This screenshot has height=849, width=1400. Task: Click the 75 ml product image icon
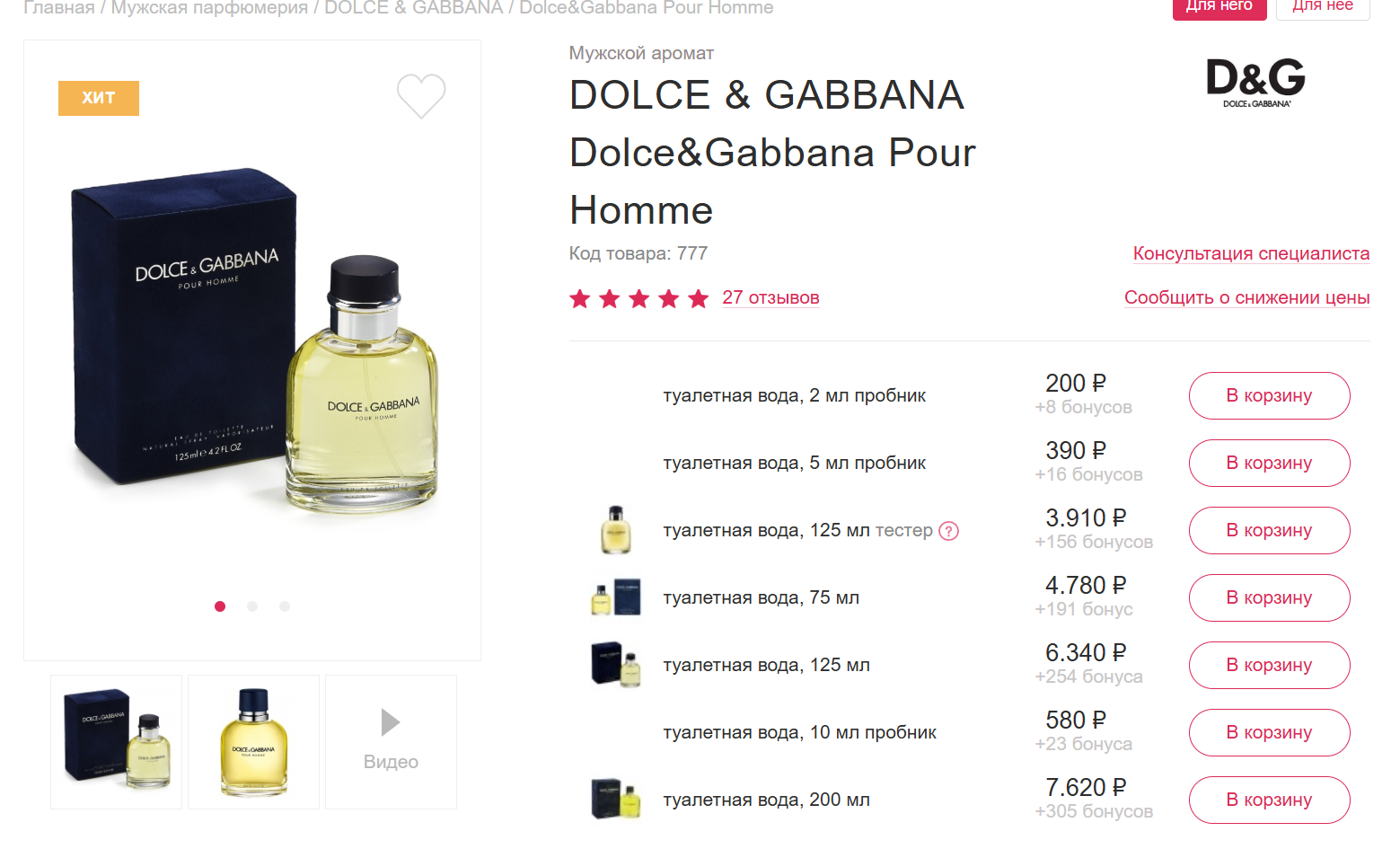point(616,597)
